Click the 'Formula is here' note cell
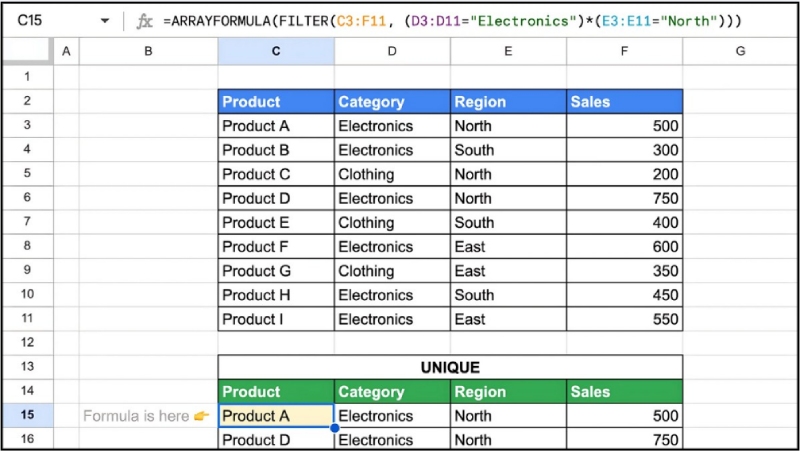Image resolution: width=800 pixels, height=451 pixels. [x=147, y=416]
